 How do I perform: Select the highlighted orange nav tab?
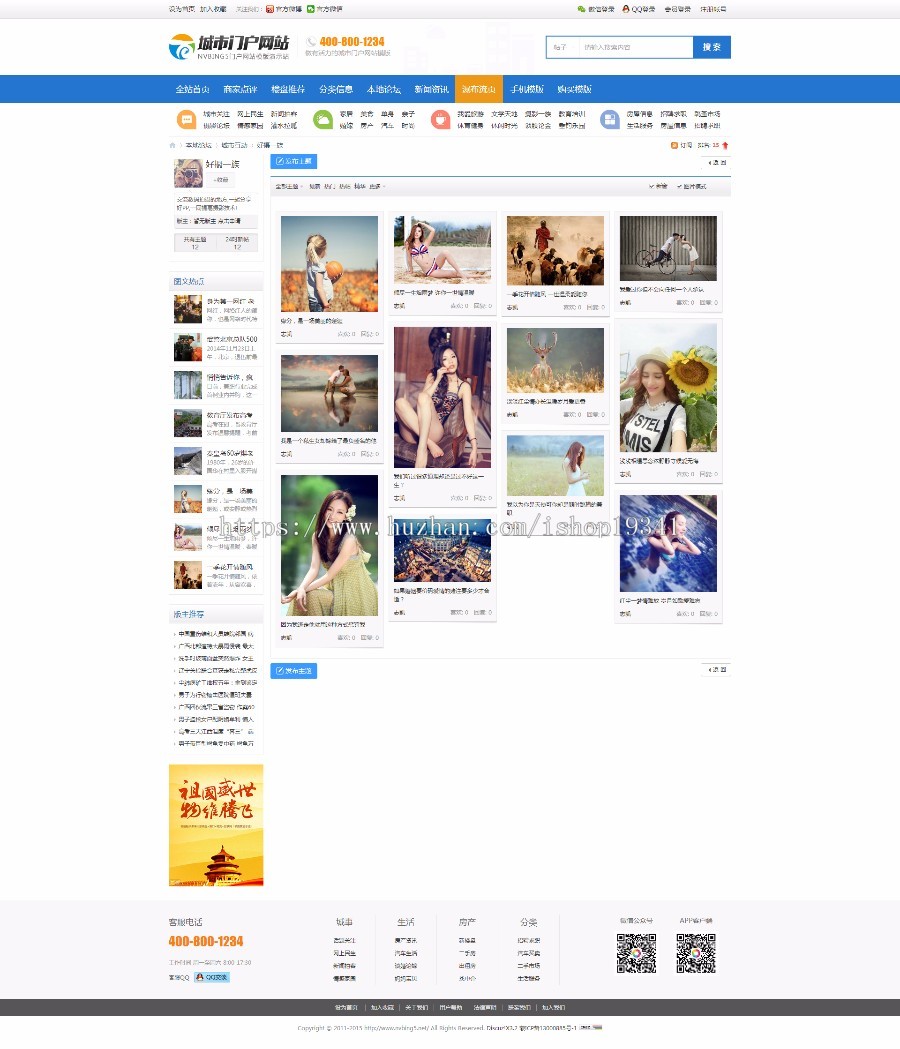478,89
